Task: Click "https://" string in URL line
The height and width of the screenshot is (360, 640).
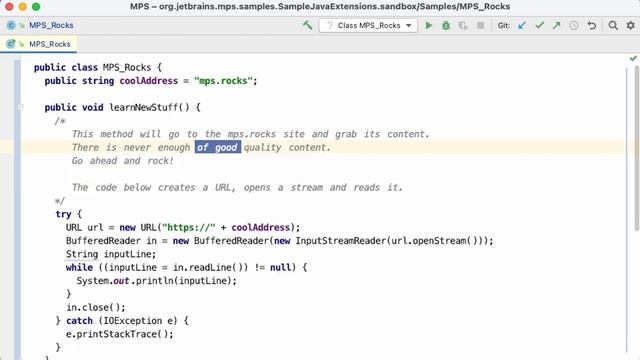Action: [x=189, y=227]
